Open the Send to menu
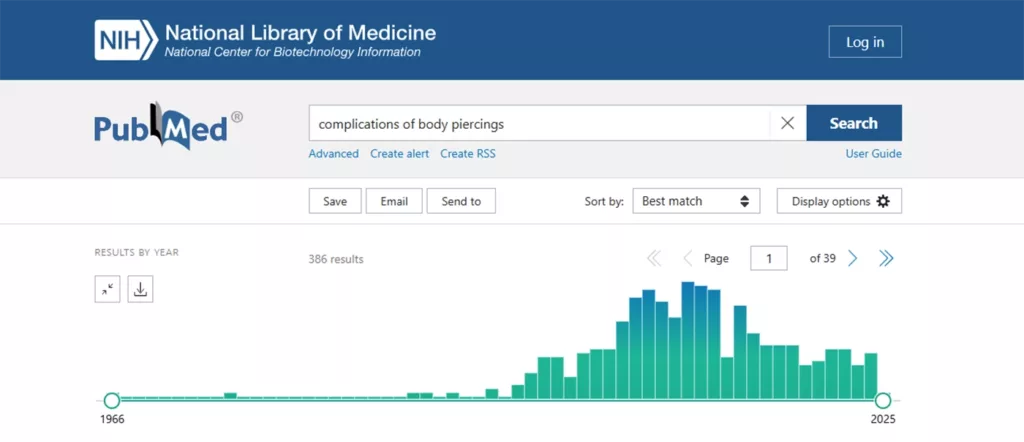Image resolution: width=1024 pixels, height=442 pixels. pyautogui.click(x=461, y=201)
